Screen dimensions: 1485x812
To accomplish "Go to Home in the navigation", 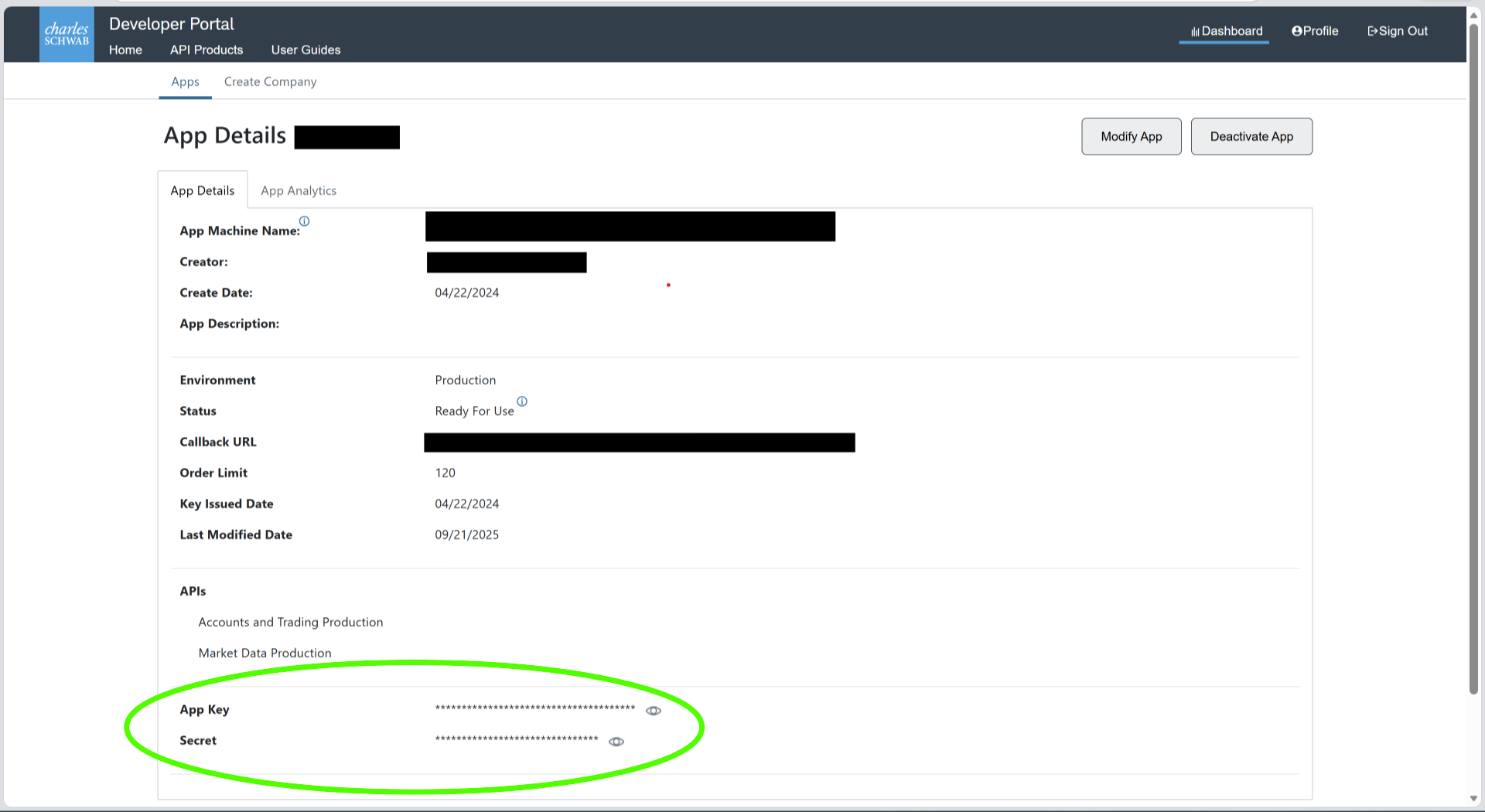I will 125,49.
